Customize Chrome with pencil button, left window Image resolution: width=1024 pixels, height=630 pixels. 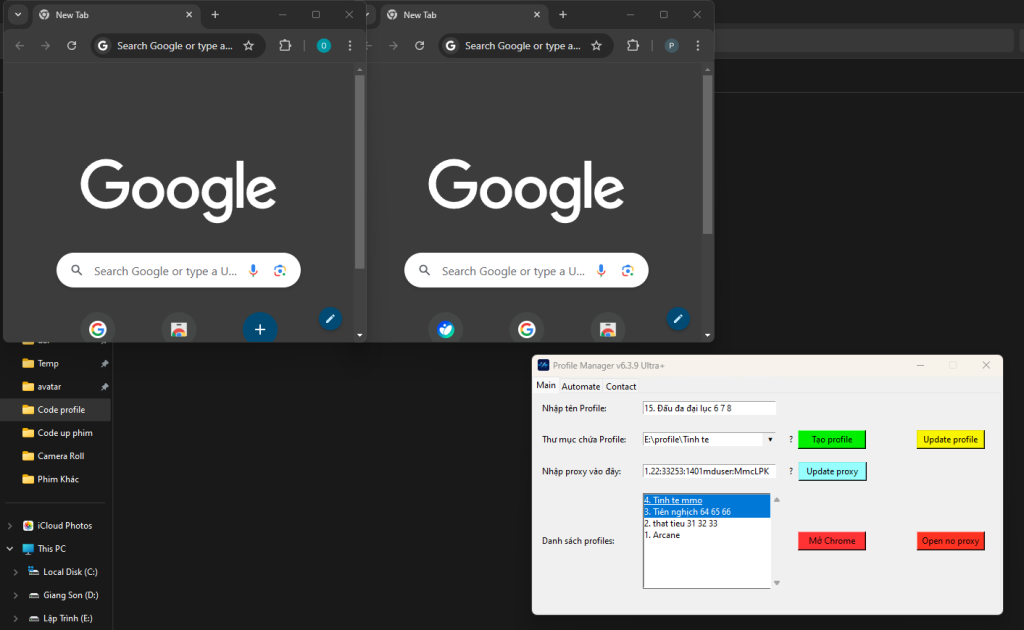tap(330, 319)
